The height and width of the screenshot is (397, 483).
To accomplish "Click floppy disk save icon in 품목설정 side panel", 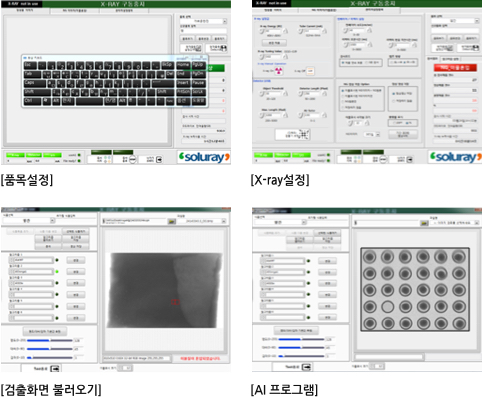I will click(223, 48).
